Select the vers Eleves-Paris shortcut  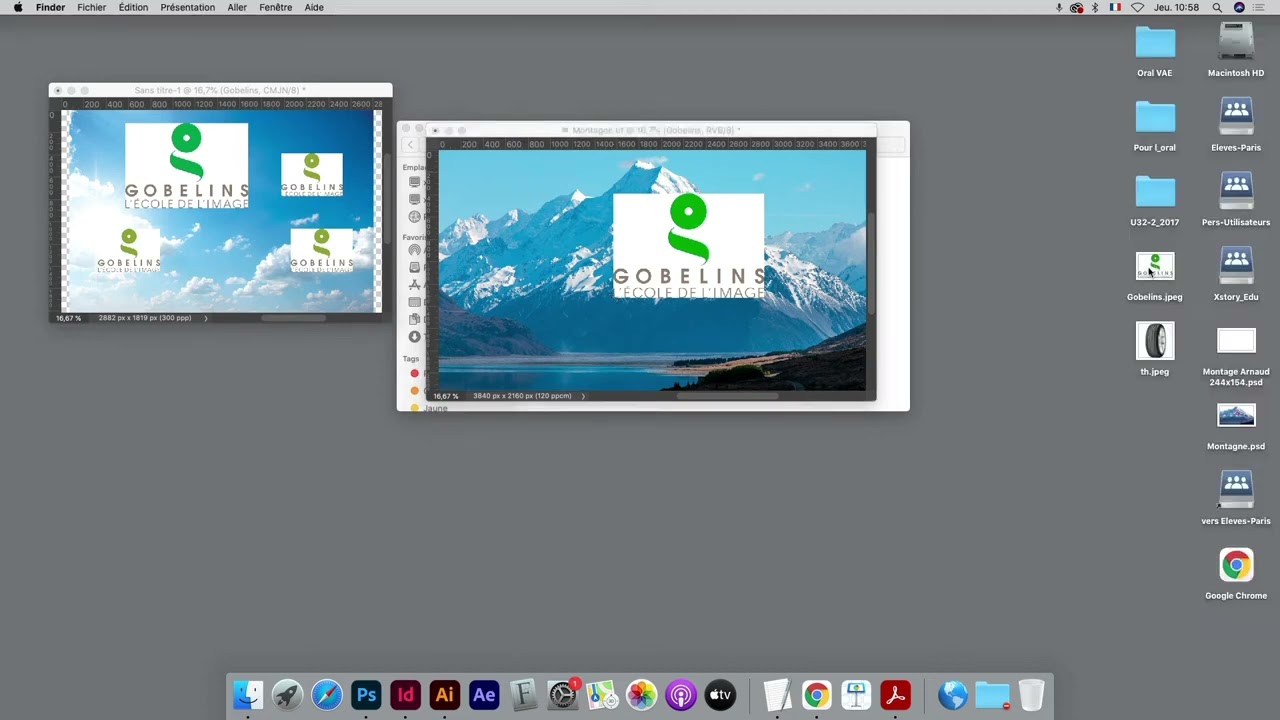click(1236, 490)
